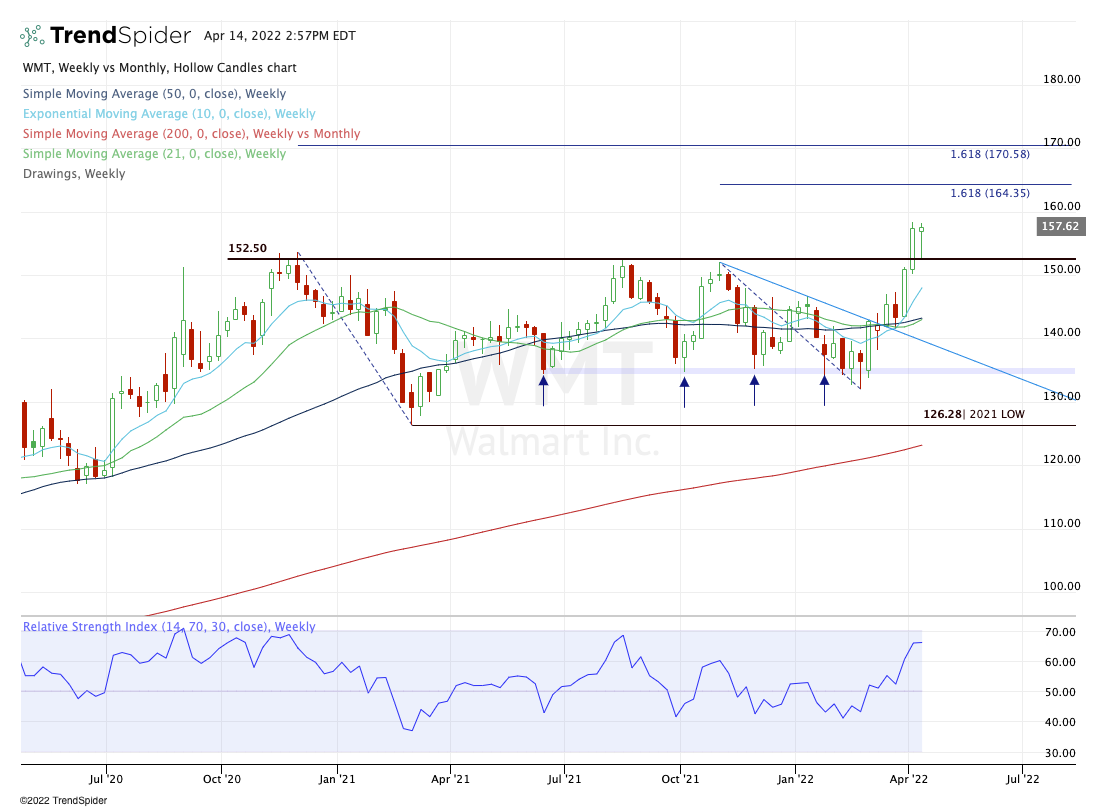
Task: Click the Oct '21 date axis label
Action: click(680, 779)
